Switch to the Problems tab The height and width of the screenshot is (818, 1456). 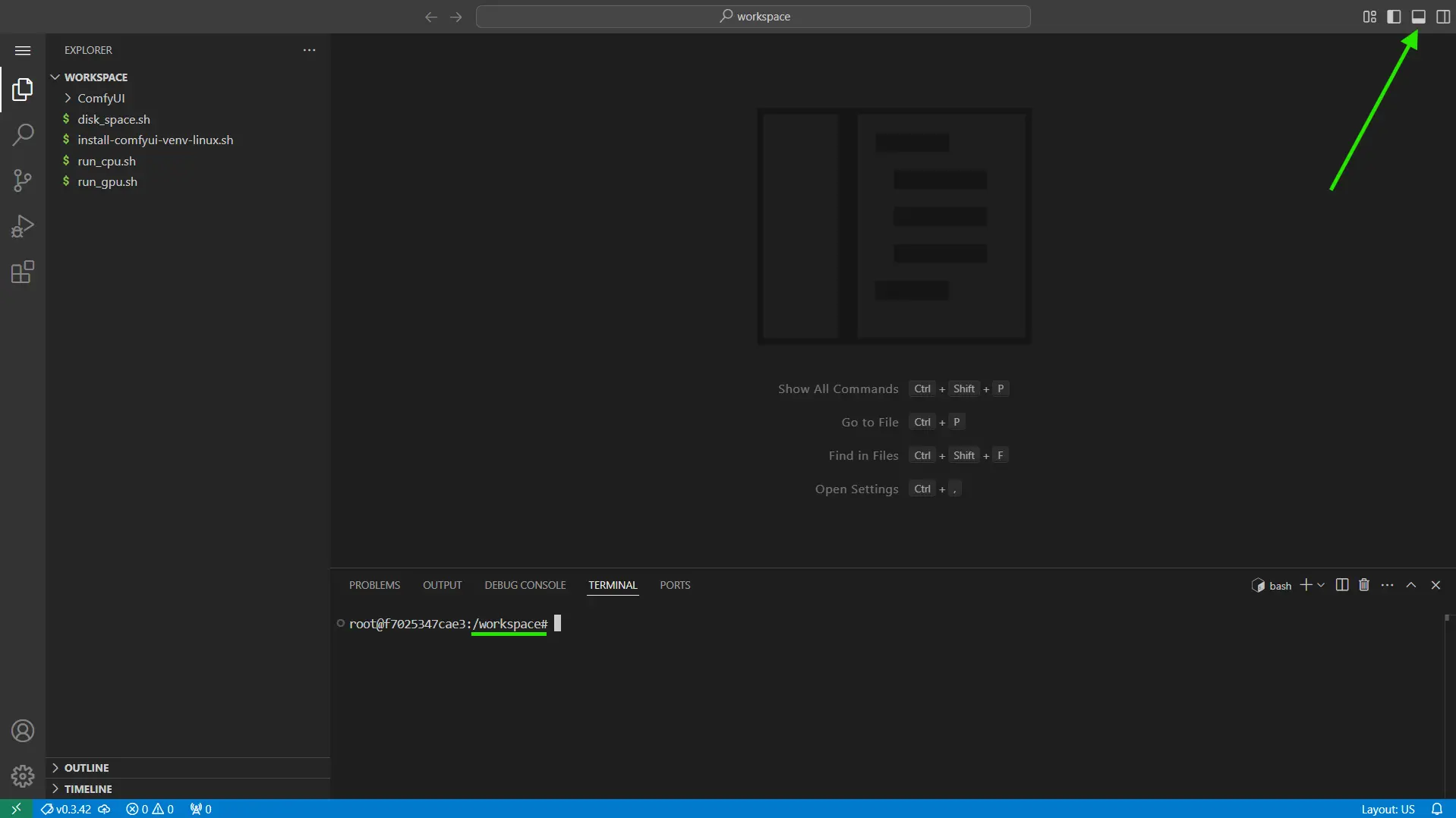pos(374,585)
